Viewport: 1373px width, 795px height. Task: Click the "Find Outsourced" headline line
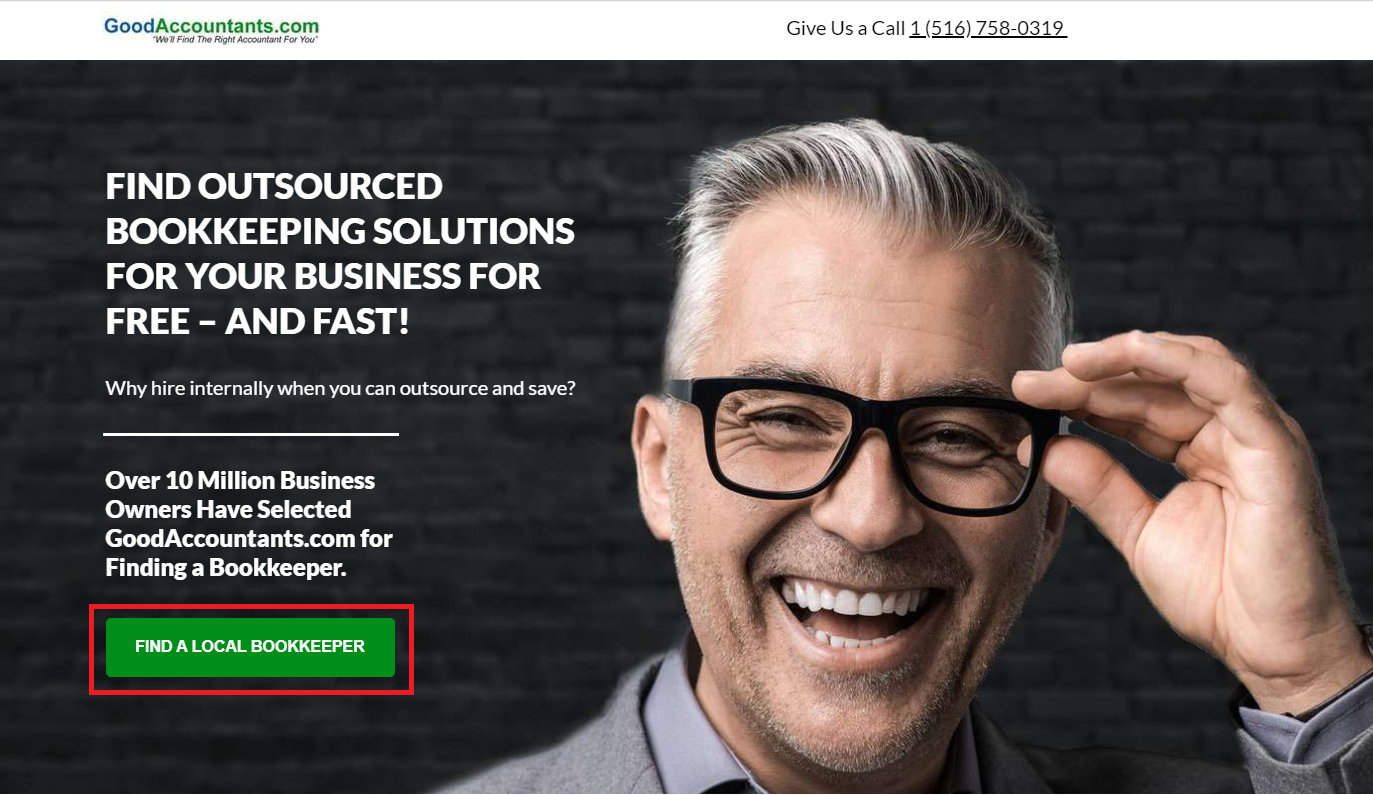[274, 186]
